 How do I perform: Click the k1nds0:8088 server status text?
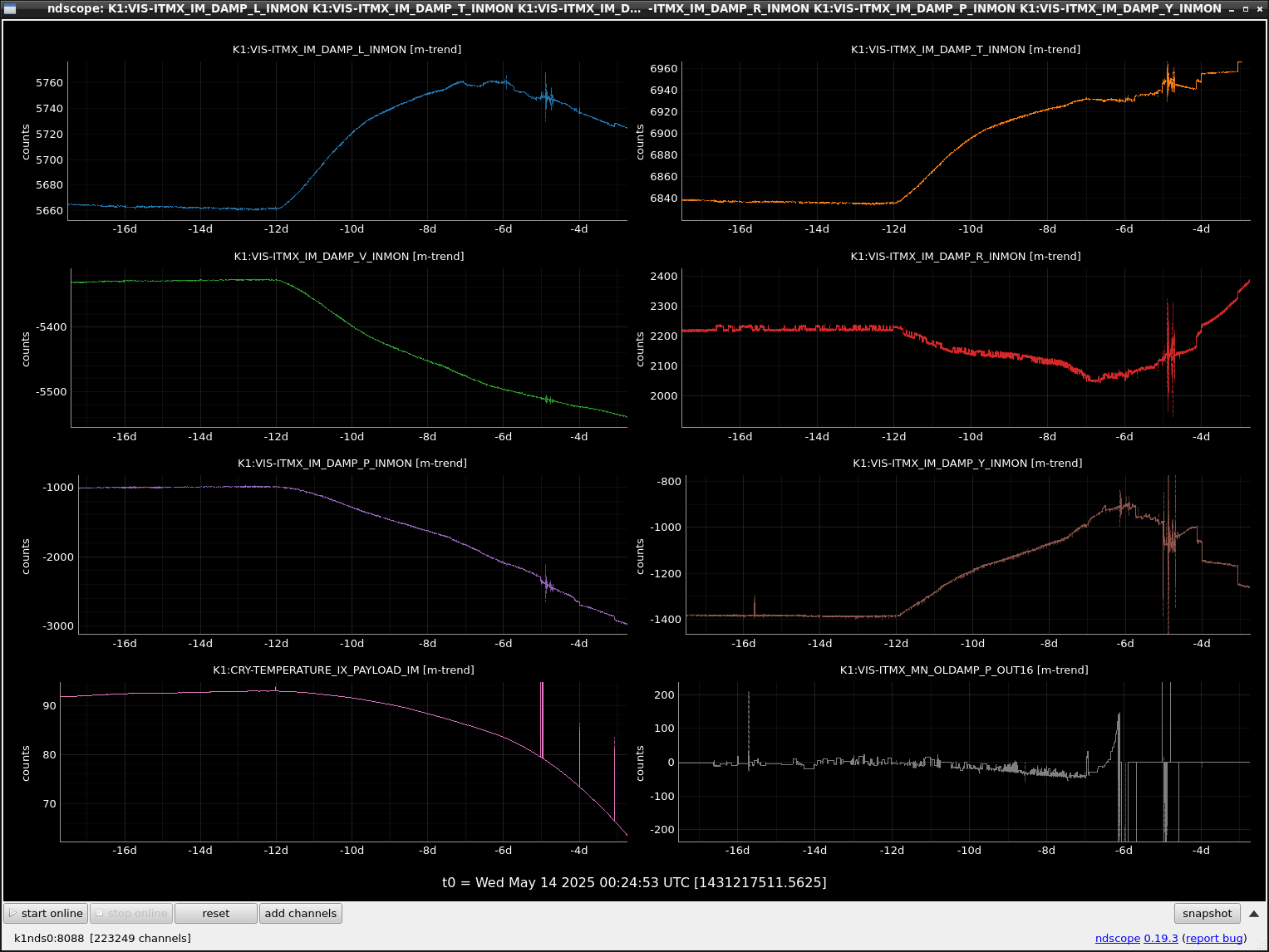click(102, 938)
